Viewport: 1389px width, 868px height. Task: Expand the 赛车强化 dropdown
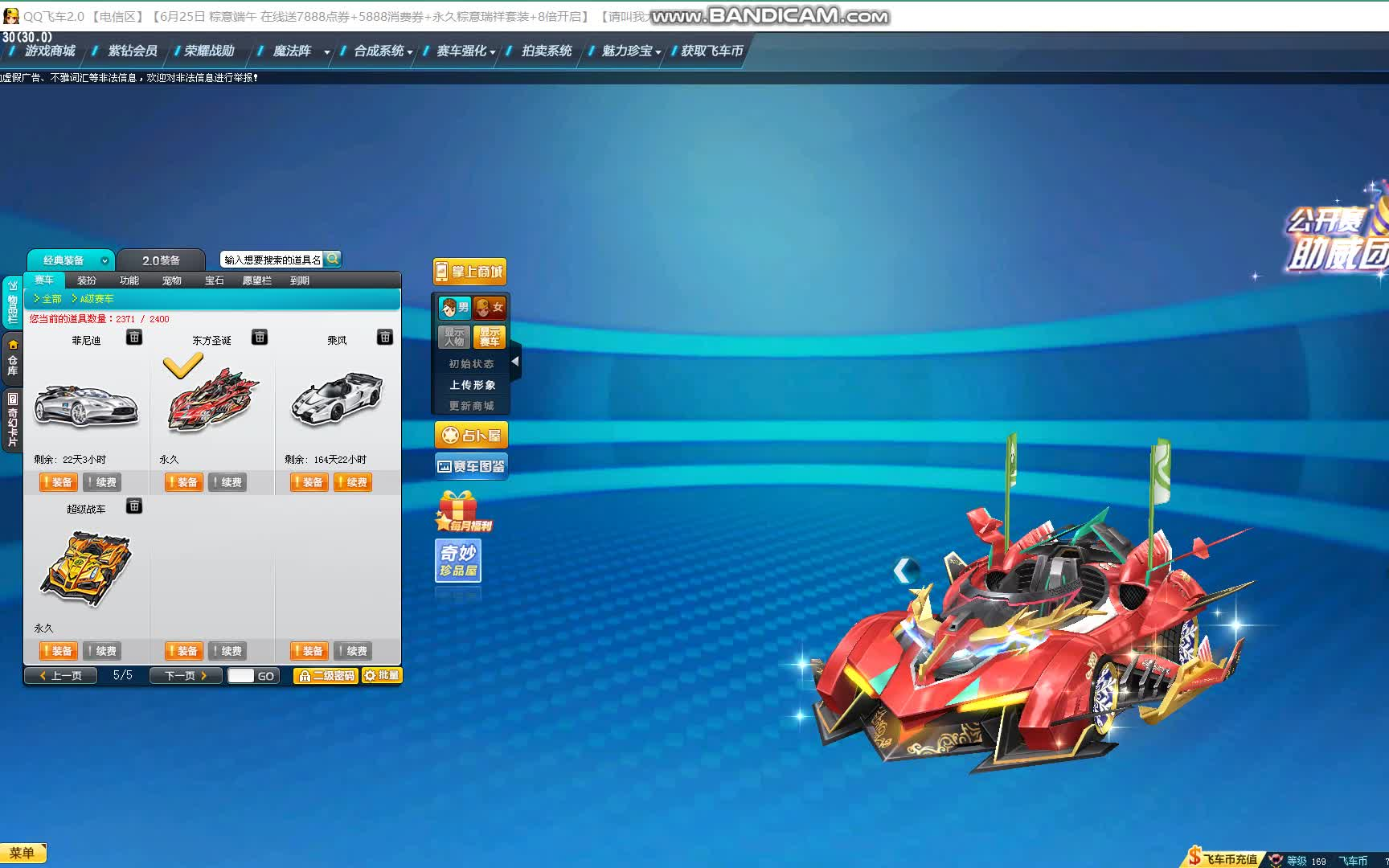492,52
